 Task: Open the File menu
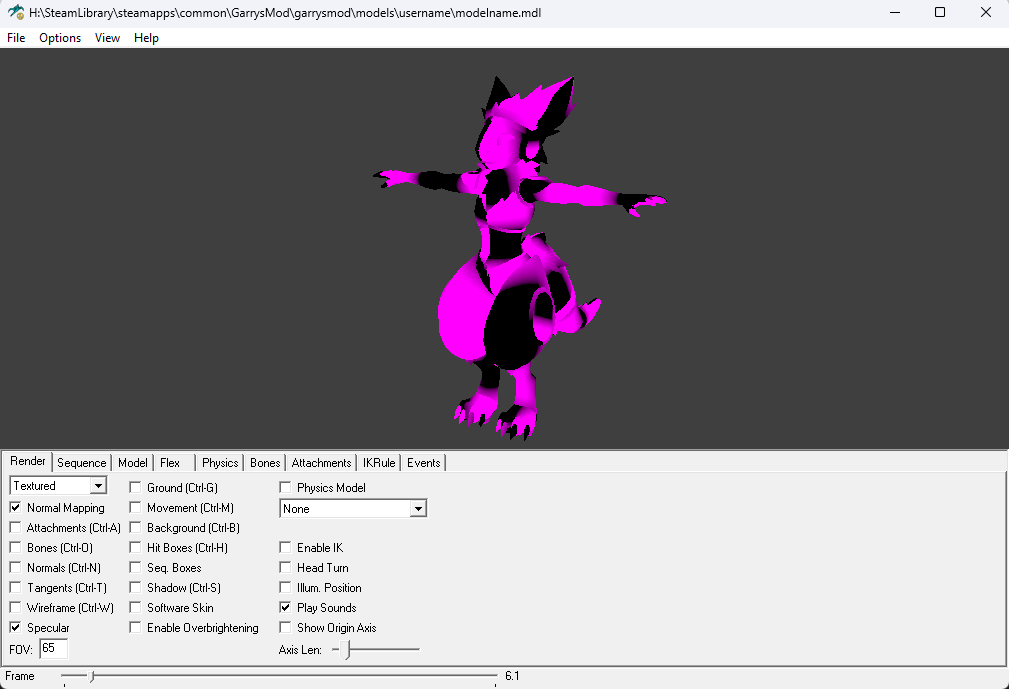pyautogui.click(x=16, y=38)
